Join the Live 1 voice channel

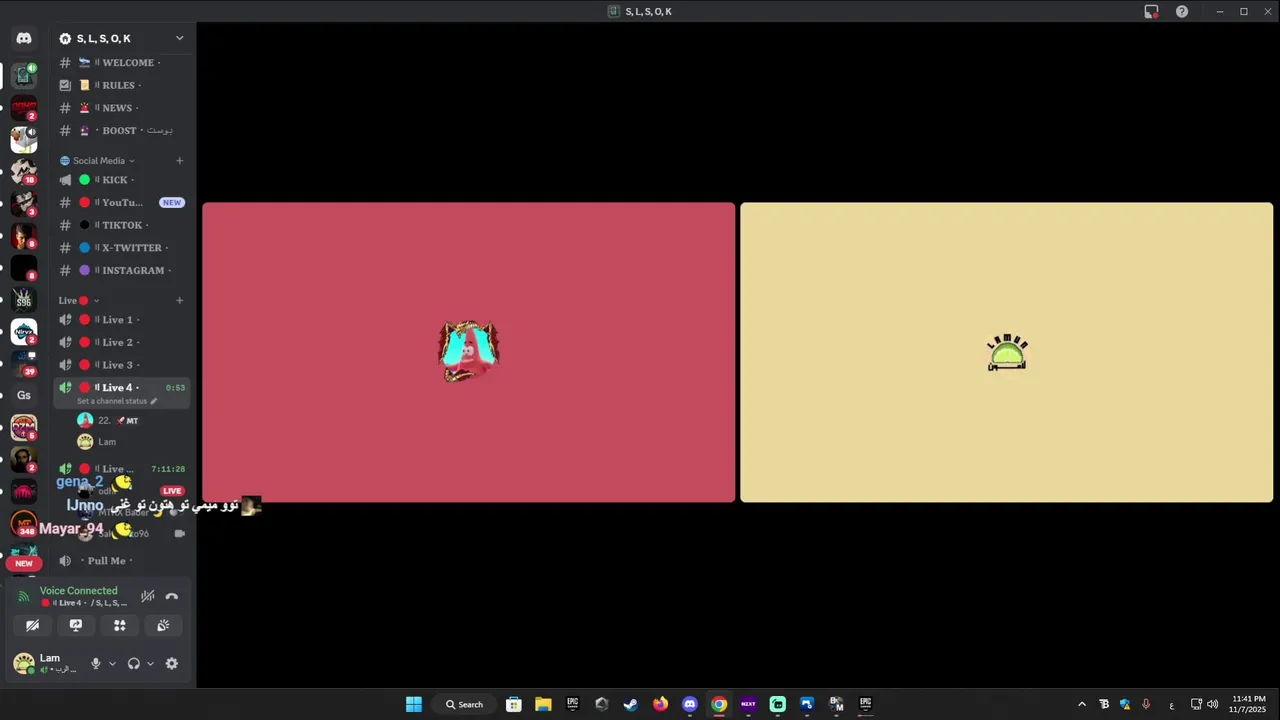pyautogui.click(x=122, y=320)
